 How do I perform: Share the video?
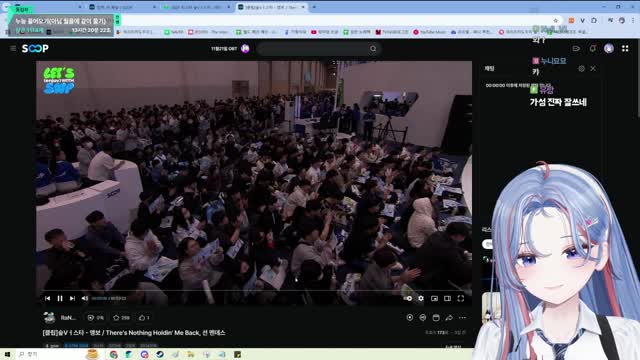449,318
